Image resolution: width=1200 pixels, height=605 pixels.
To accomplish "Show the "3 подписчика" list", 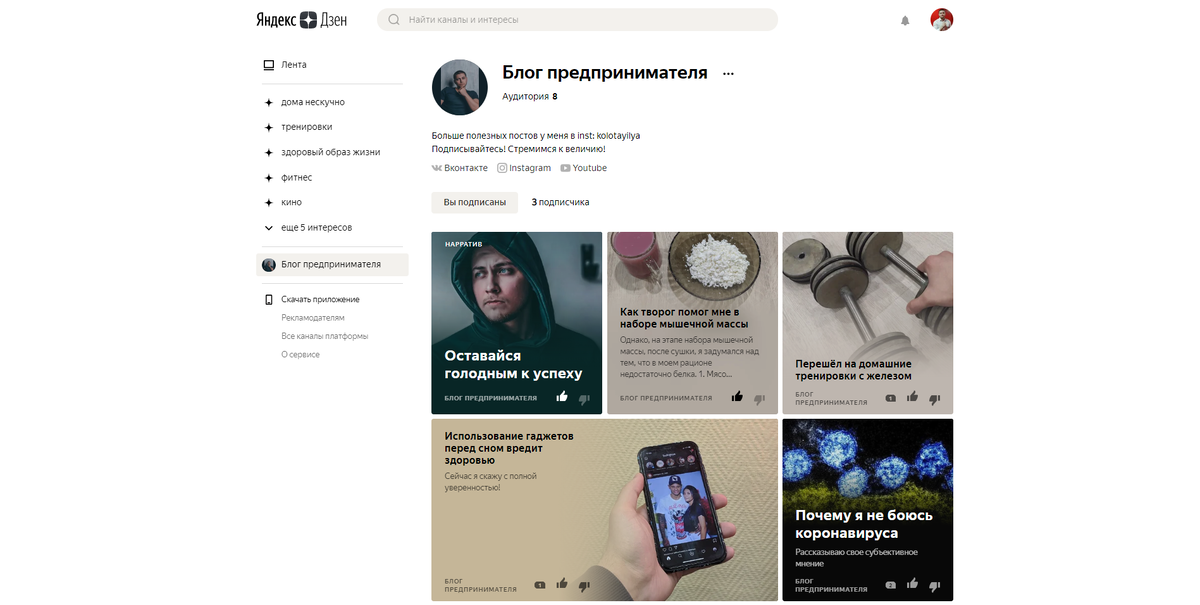I will coord(560,202).
